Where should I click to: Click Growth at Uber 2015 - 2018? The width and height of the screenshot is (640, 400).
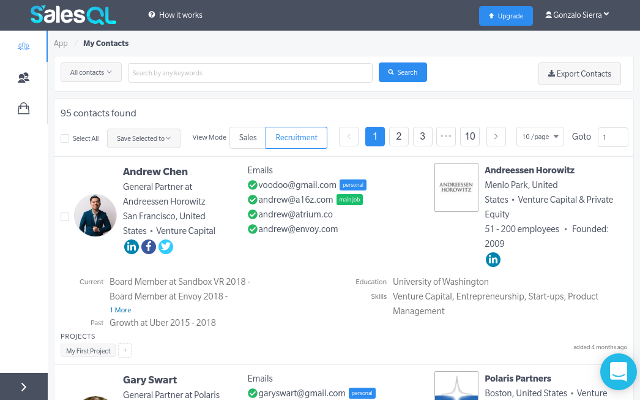point(162,322)
